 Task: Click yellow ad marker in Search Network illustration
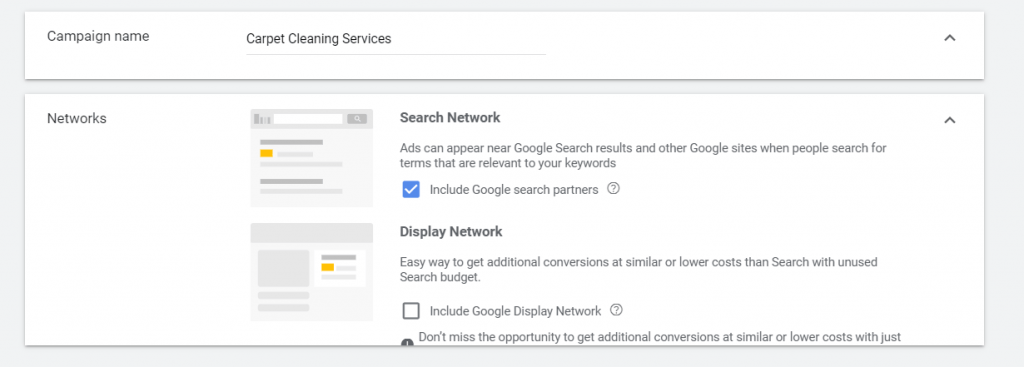[x=266, y=153]
